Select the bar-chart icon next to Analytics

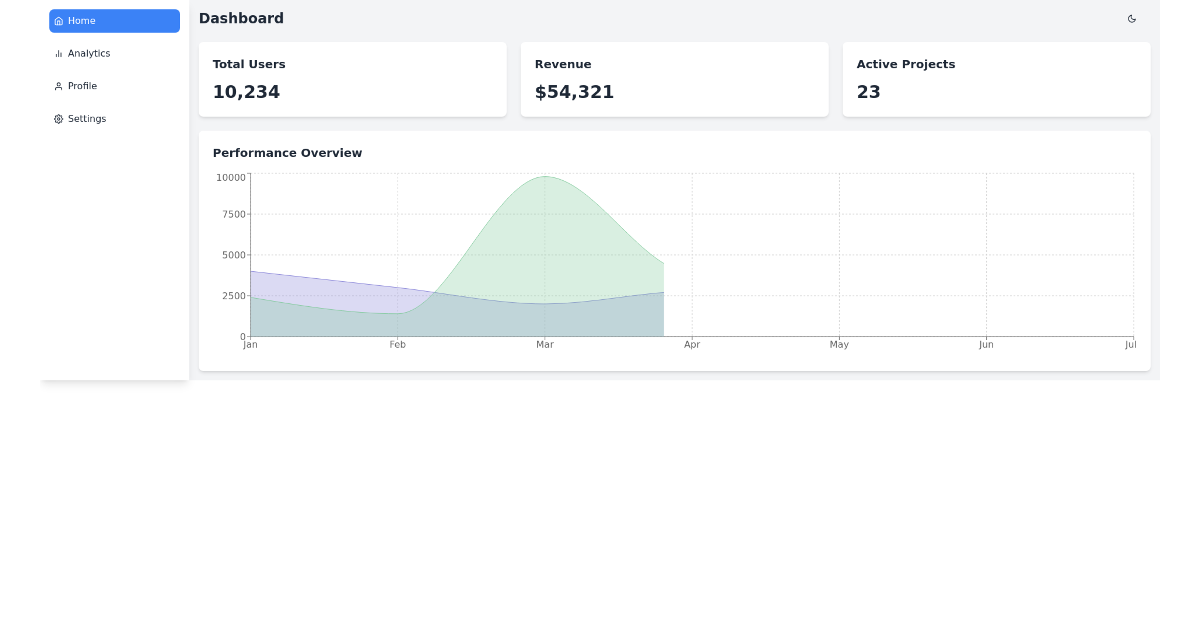point(59,53)
